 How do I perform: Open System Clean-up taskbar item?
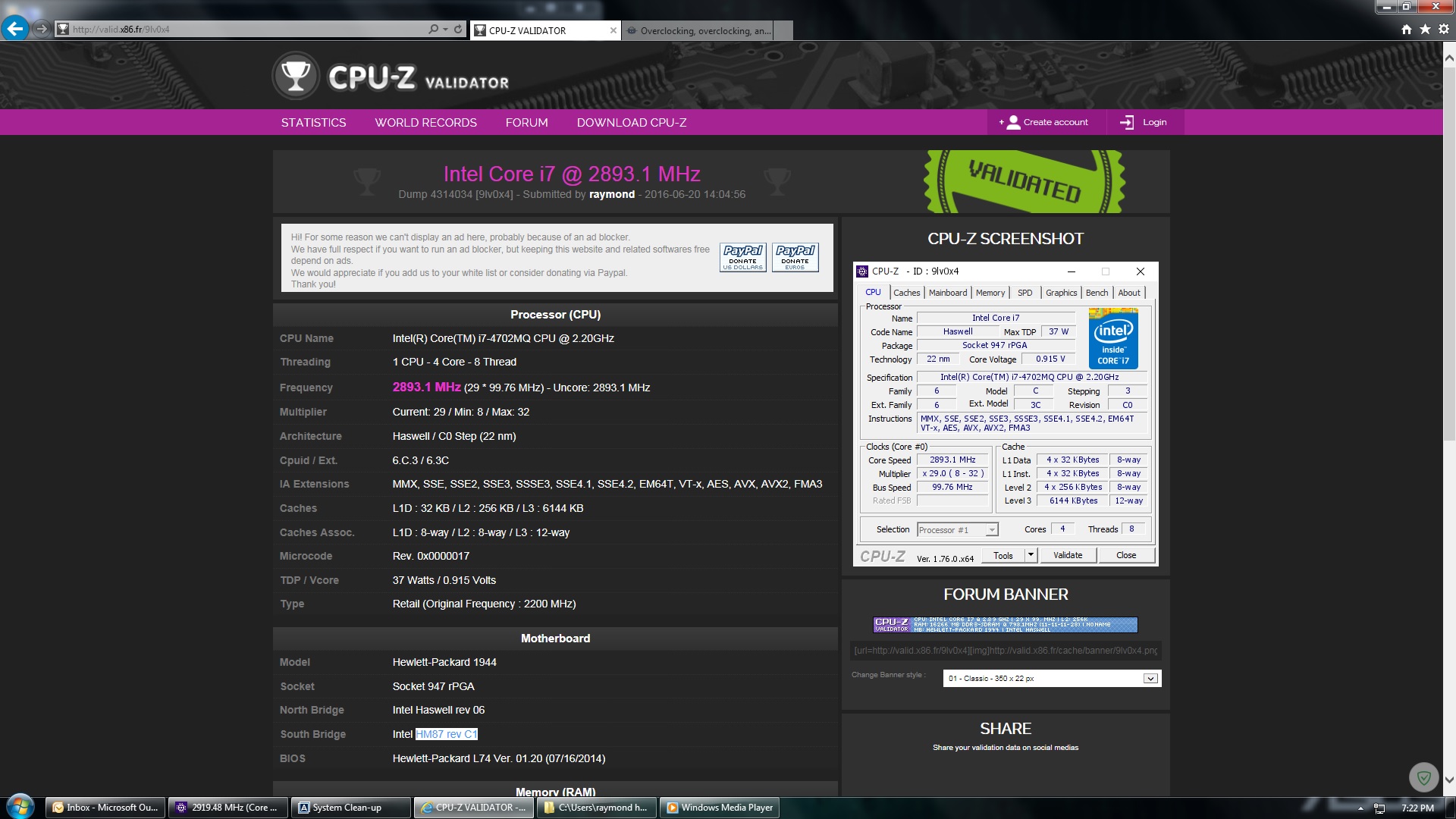(x=351, y=808)
